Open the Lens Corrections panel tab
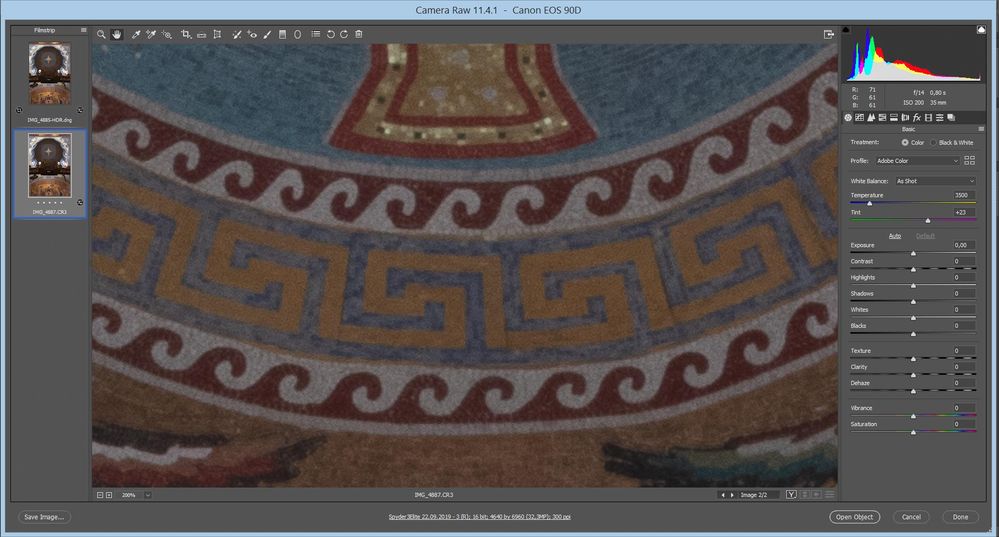The width and height of the screenshot is (999, 537). click(x=905, y=117)
